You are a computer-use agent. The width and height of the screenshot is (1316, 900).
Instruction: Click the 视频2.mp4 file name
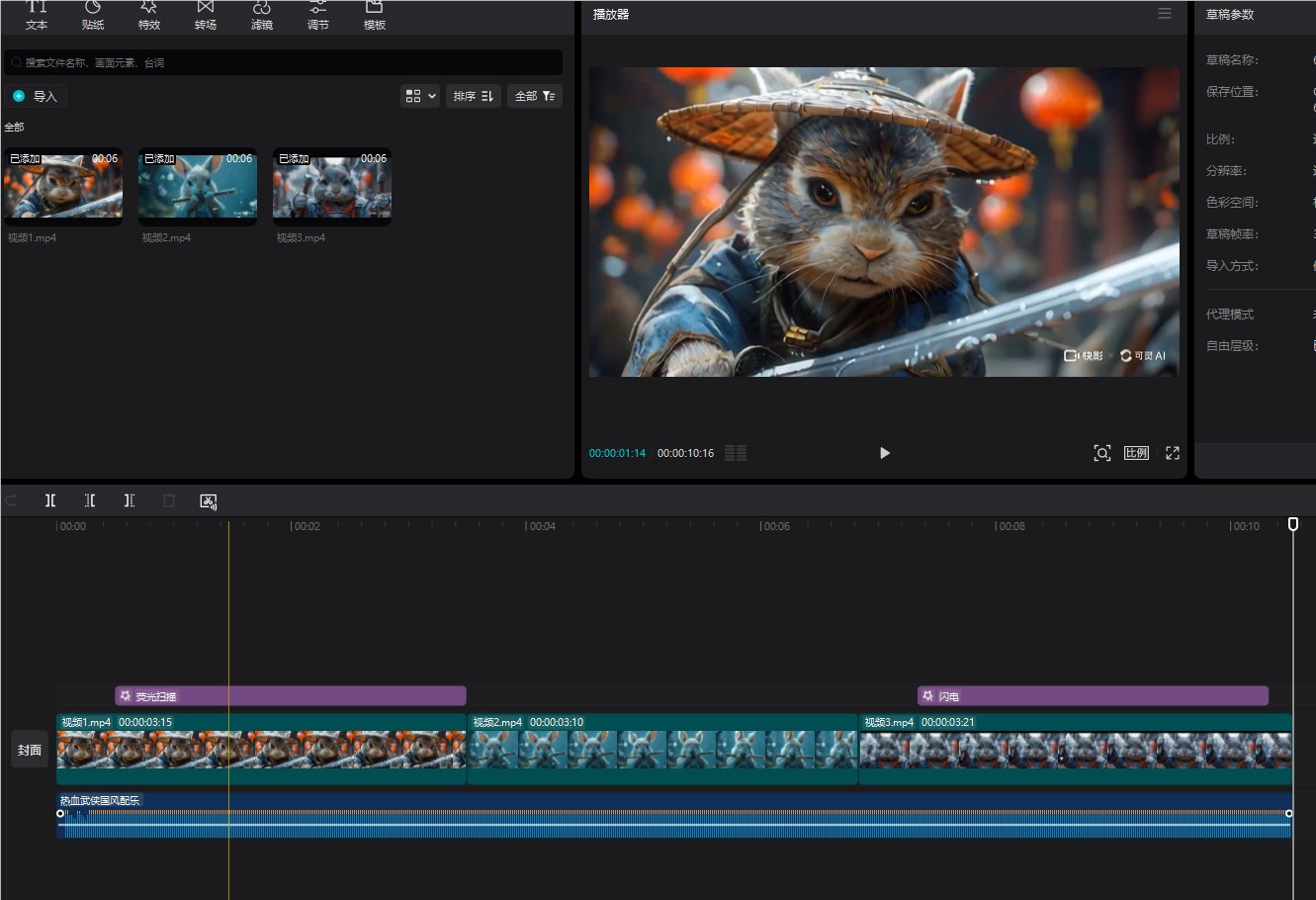(166, 238)
